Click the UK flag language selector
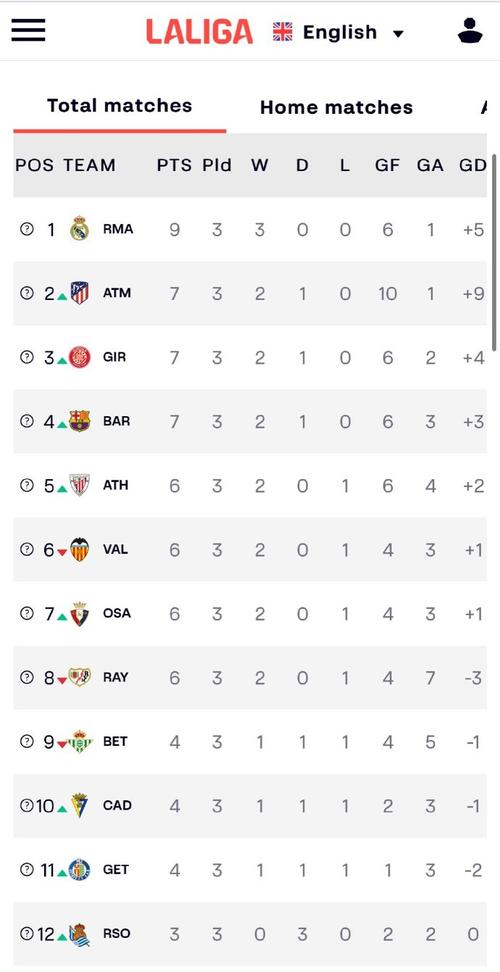 pyautogui.click(x=283, y=32)
